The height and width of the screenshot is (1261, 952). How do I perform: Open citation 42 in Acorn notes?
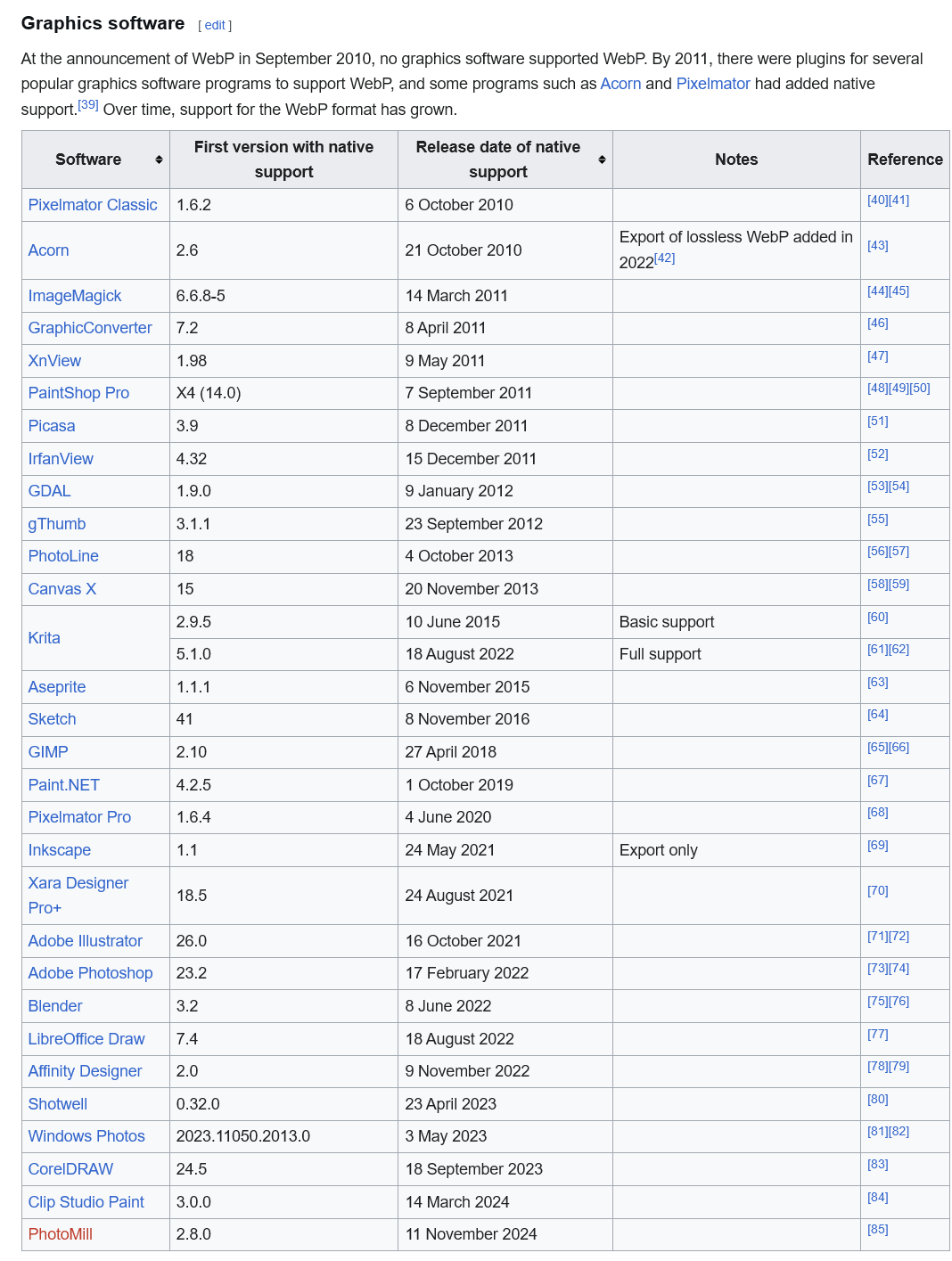[x=665, y=258]
